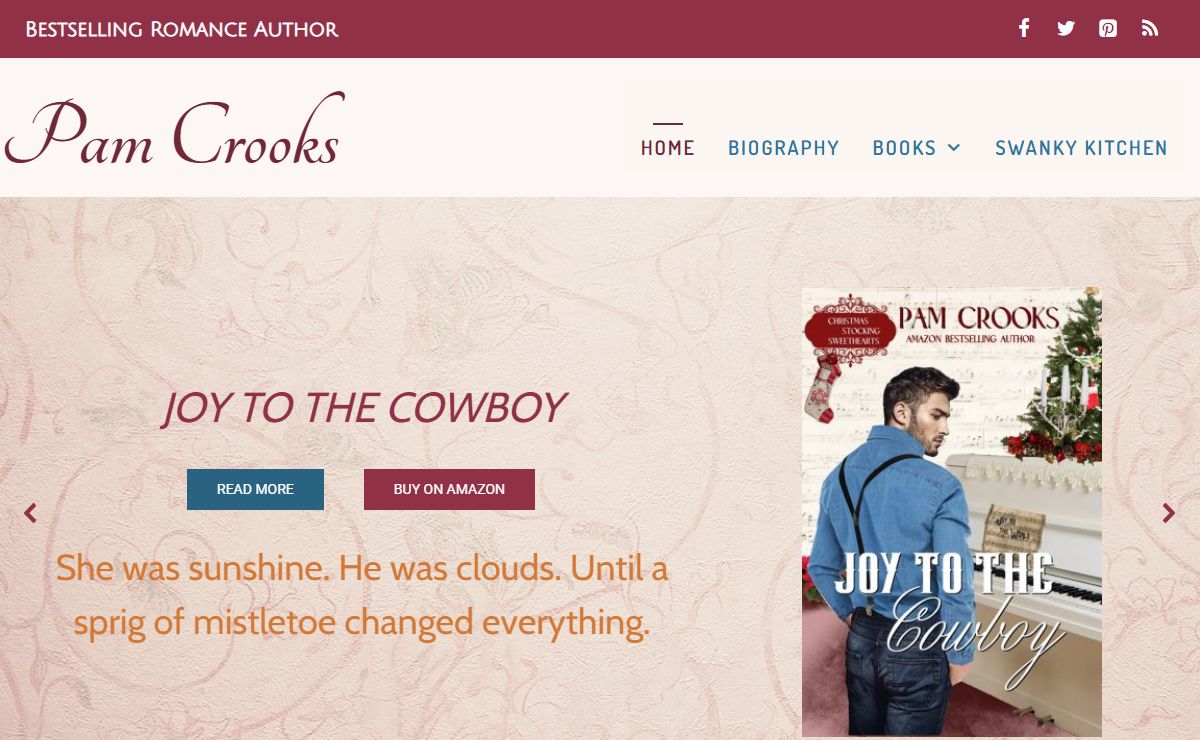The width and height of the screenshot is (1200, 740).
Task: Expand the Books menu chevron
Action: pos(954,148)
